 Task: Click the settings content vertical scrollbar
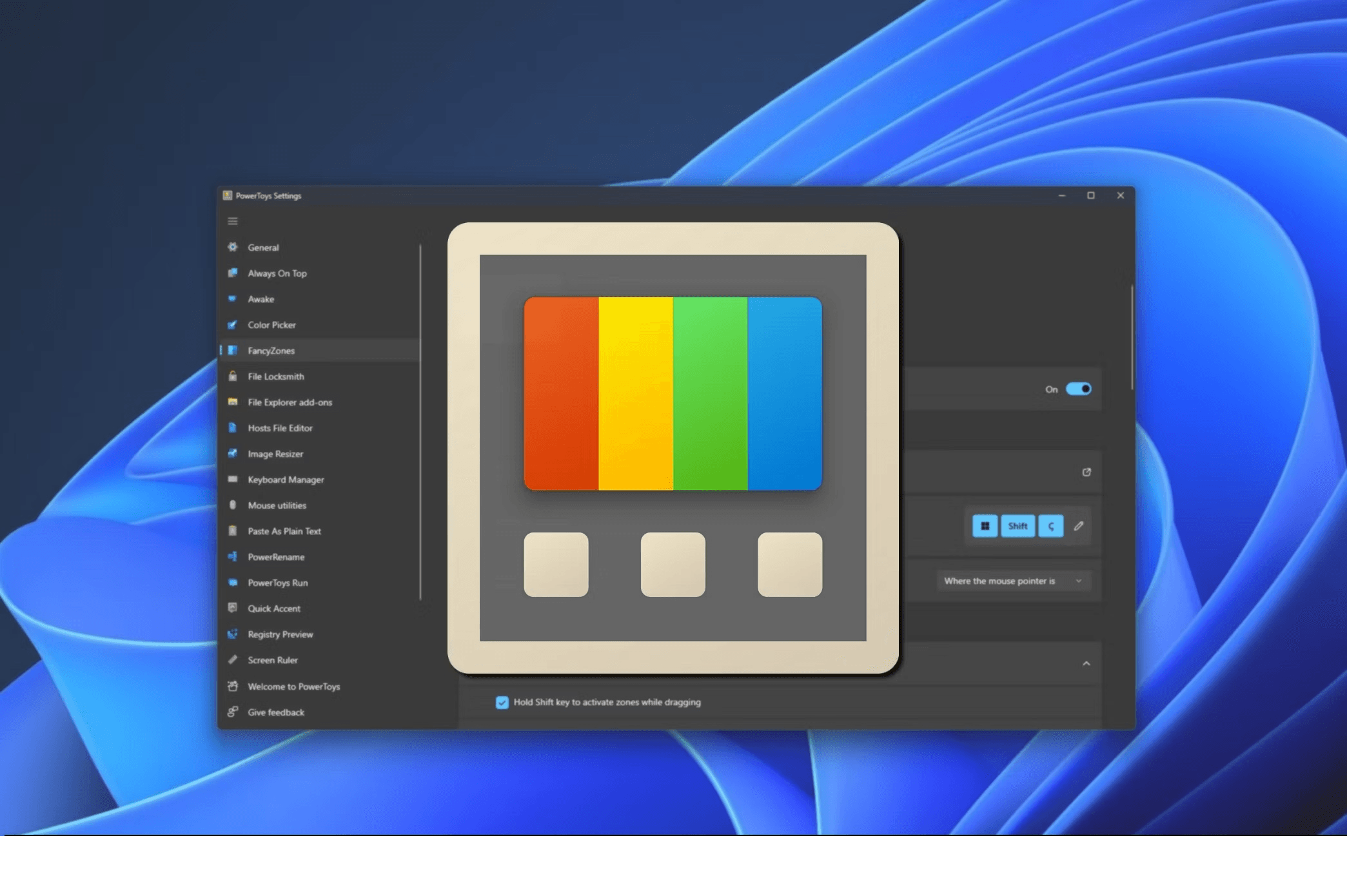coord(1132,337)
